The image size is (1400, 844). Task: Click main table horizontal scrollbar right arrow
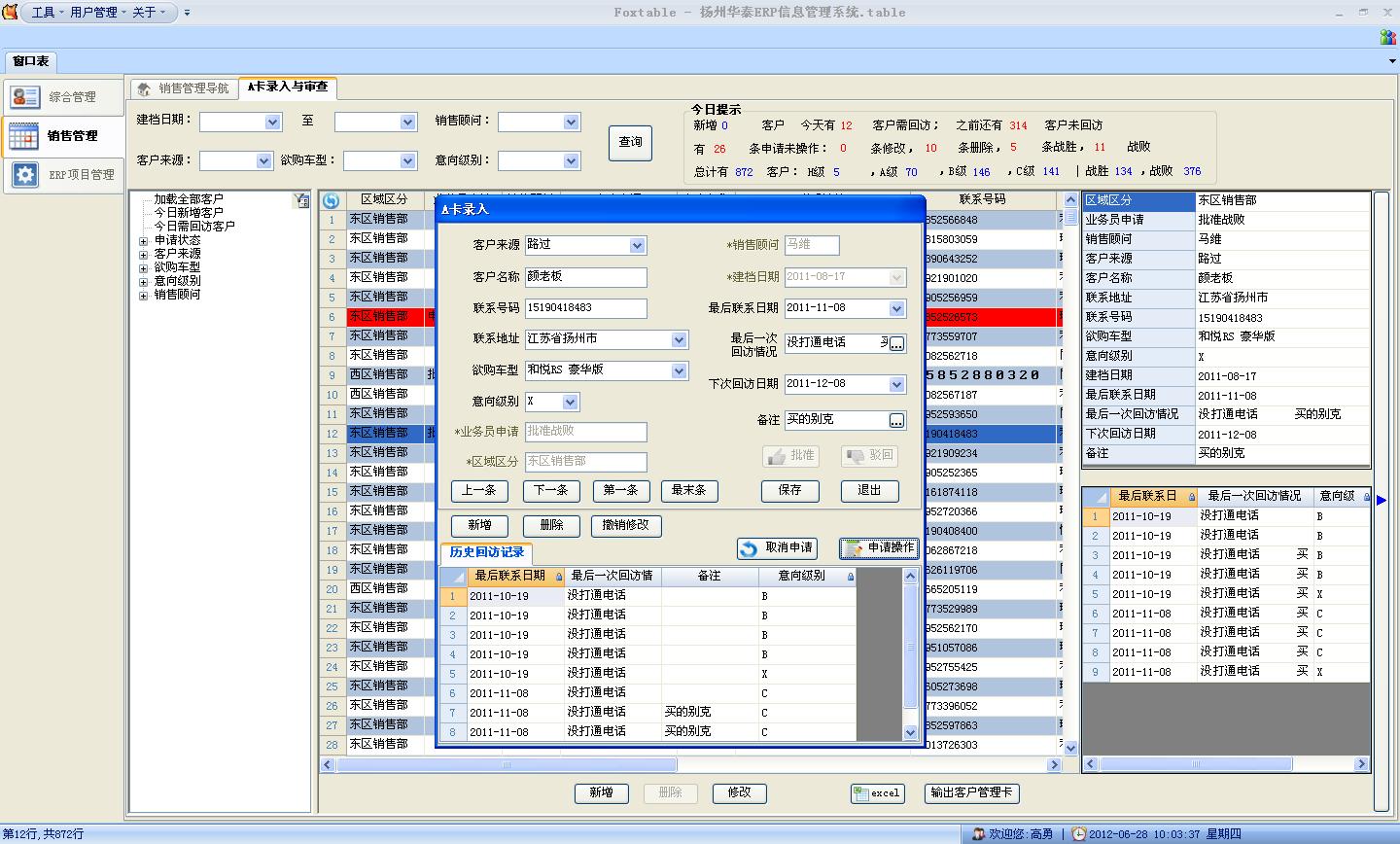pyautogui.click(x=1054, y=765)
